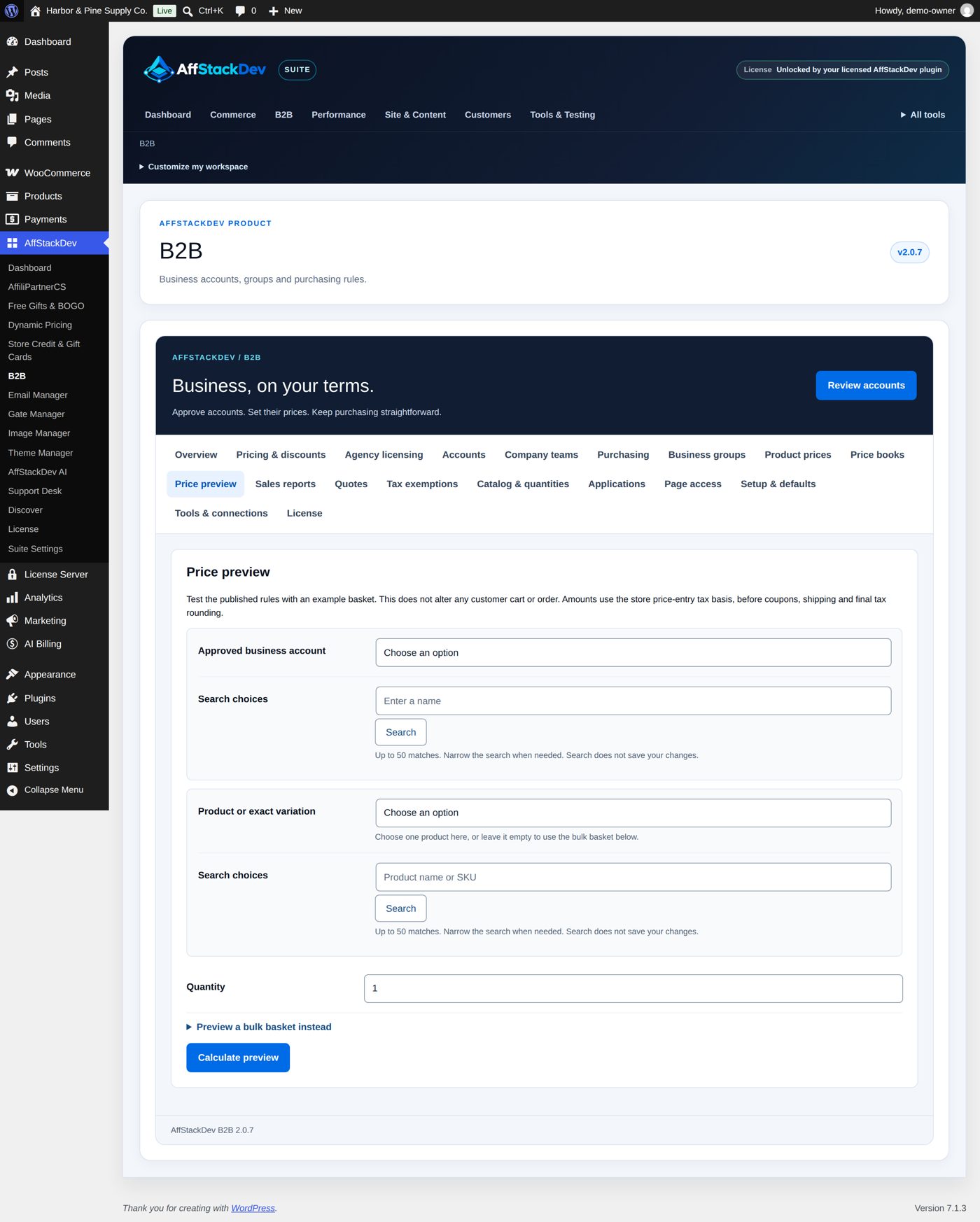Switch to the Pricing & discounts tab
The image size is (980, 1222).
point(281,455)
